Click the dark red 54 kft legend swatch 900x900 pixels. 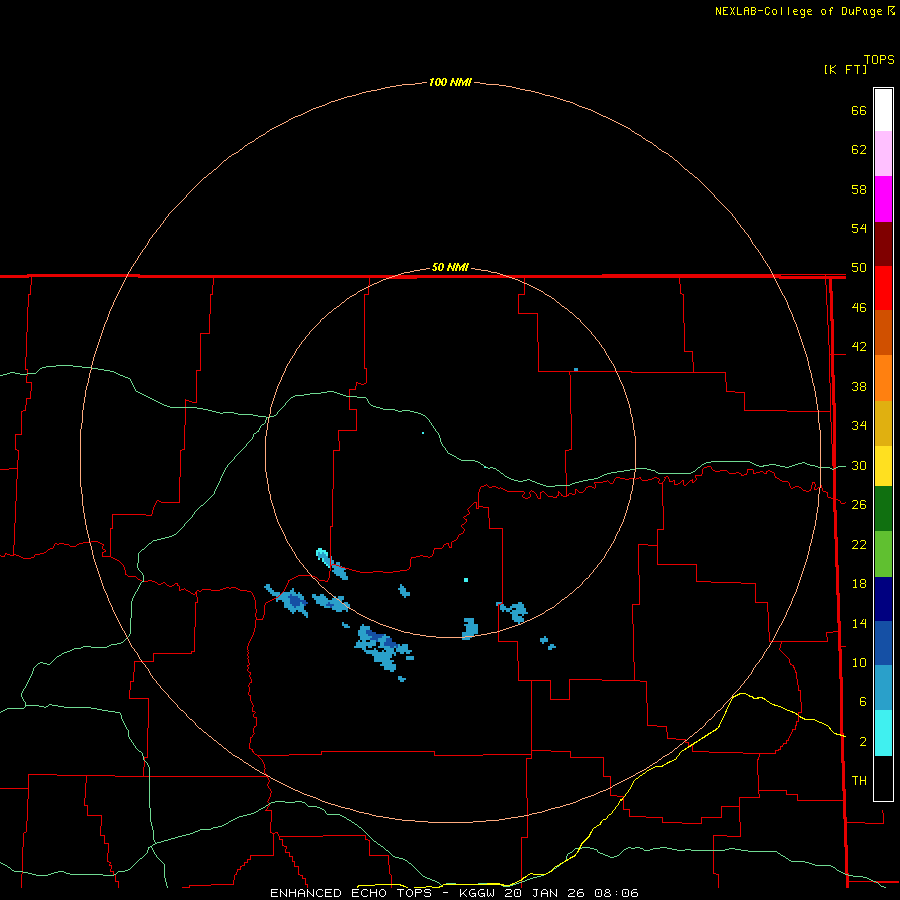click(883, 244)
